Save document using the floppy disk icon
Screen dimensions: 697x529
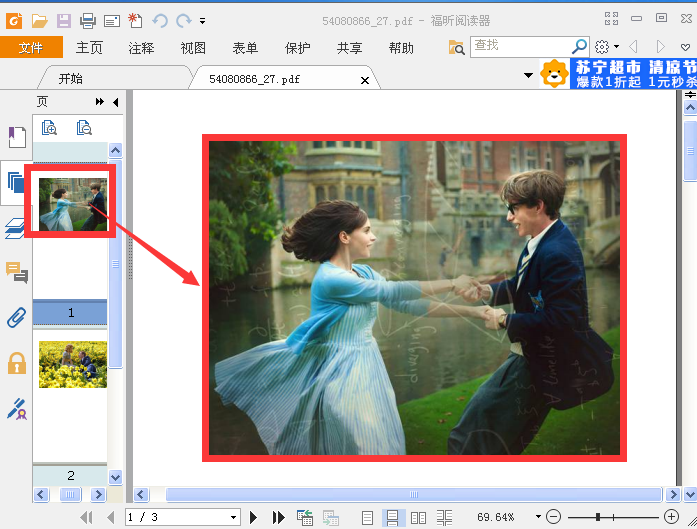pos(64,20)
